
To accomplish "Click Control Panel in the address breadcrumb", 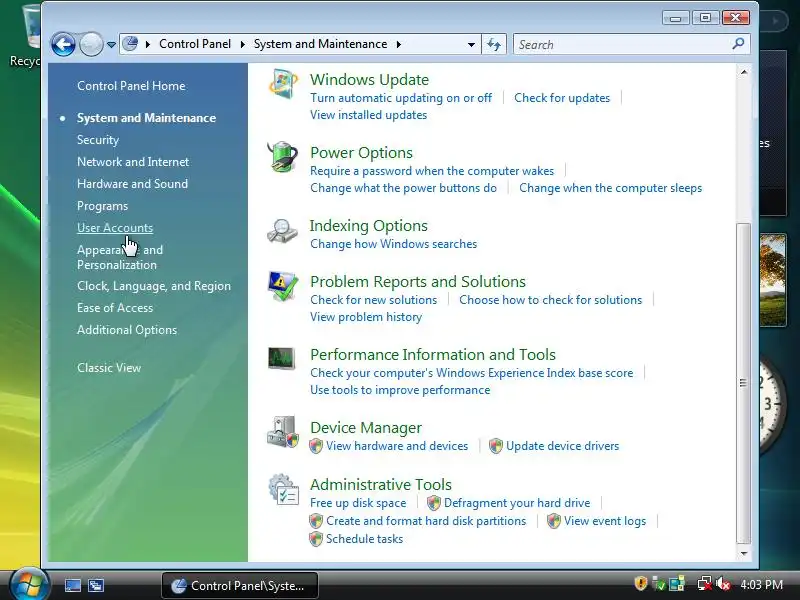I will pyautogui.click(x=195, y=44).
